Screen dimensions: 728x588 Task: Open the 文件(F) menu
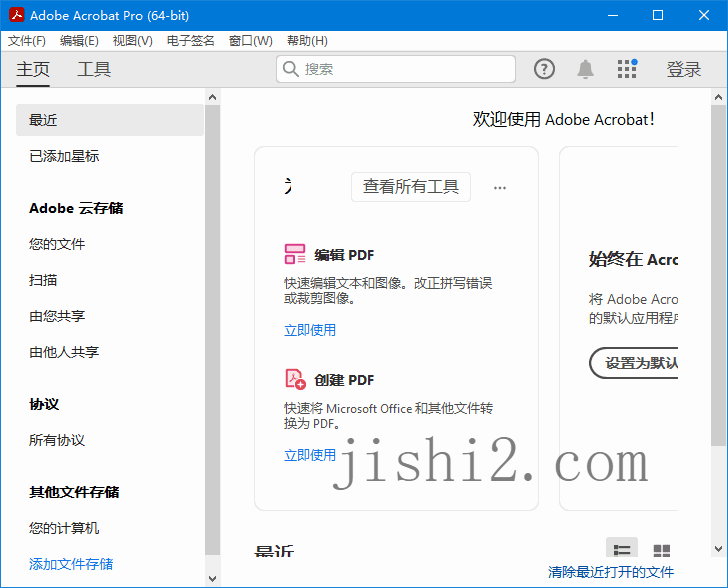click(26, 41)
